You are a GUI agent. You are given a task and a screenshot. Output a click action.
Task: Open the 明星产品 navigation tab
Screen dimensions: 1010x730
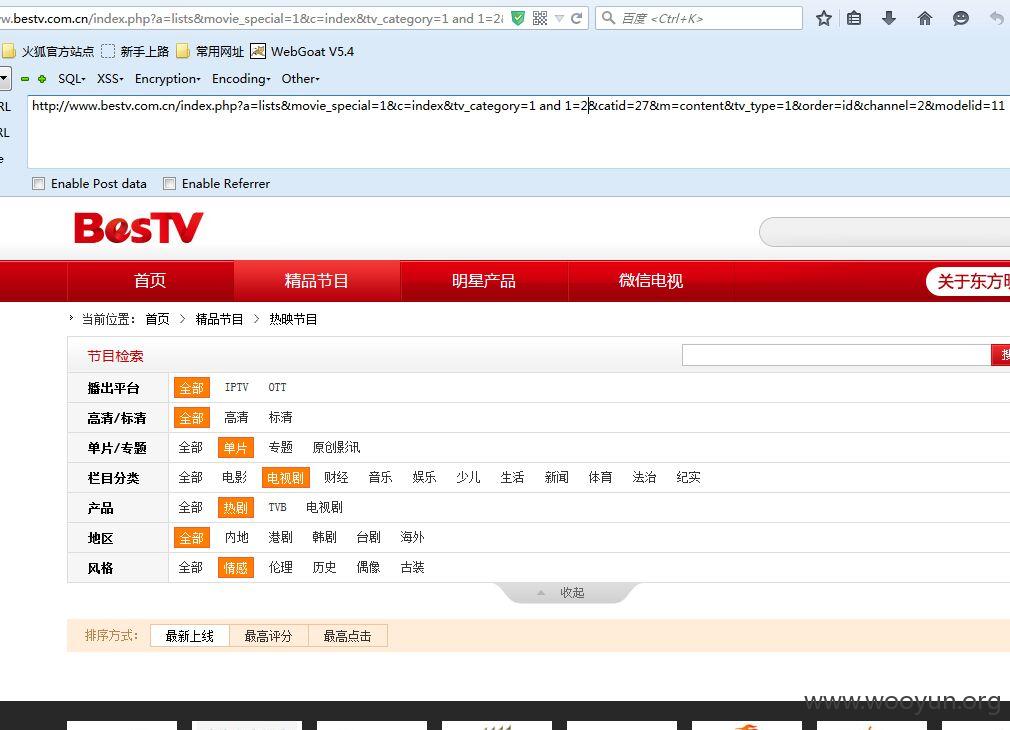point(484,281)
